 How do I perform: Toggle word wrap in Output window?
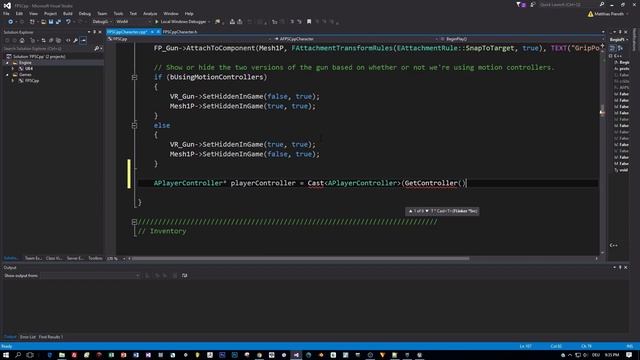pos(184,276)
